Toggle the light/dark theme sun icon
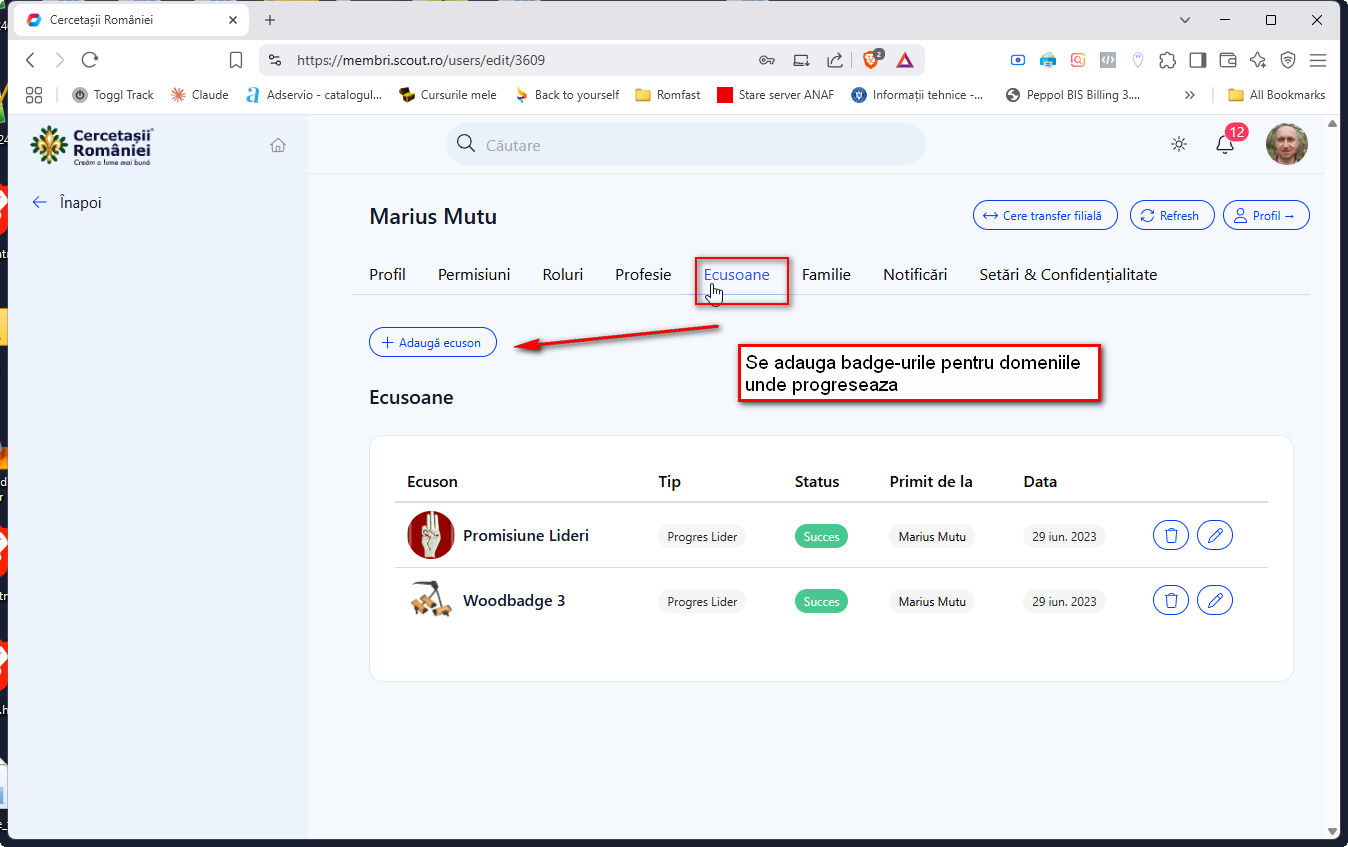 point(1179,145)
